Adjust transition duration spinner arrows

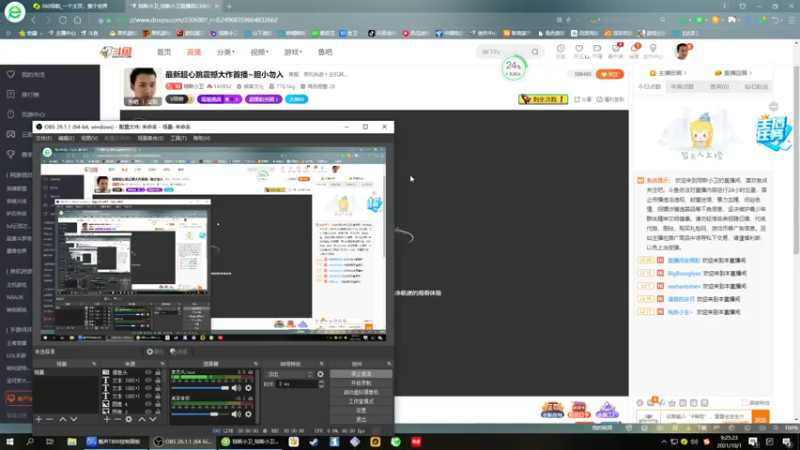tap(321, 384)
